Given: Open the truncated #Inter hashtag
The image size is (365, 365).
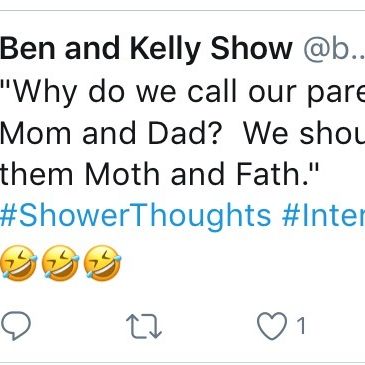Looking at the screenshot, I should click(x=323, y=216).
